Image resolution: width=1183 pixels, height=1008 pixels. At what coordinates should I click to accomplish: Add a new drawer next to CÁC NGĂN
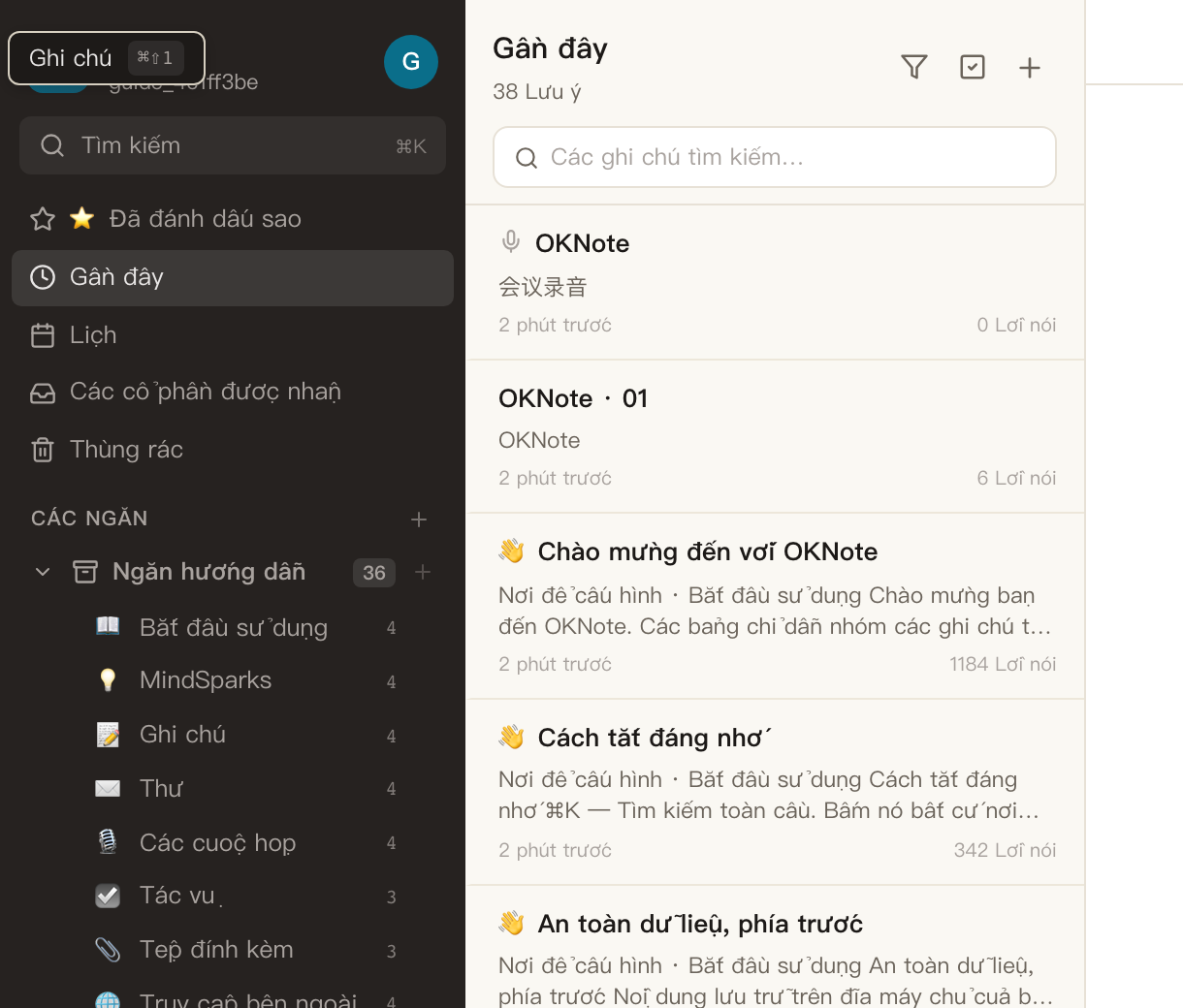click(x=419, y=520)
